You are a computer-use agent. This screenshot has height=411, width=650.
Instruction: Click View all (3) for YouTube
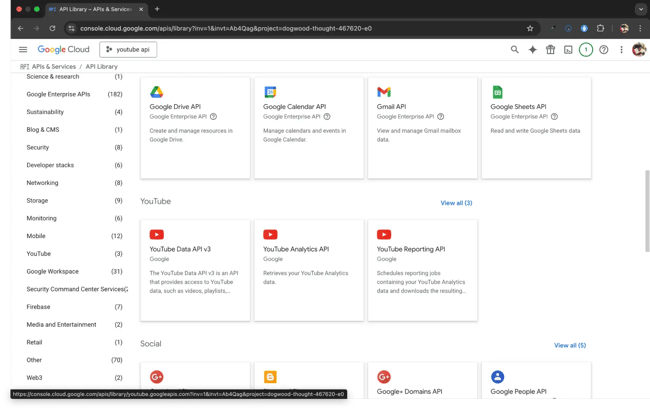[456, 203]
